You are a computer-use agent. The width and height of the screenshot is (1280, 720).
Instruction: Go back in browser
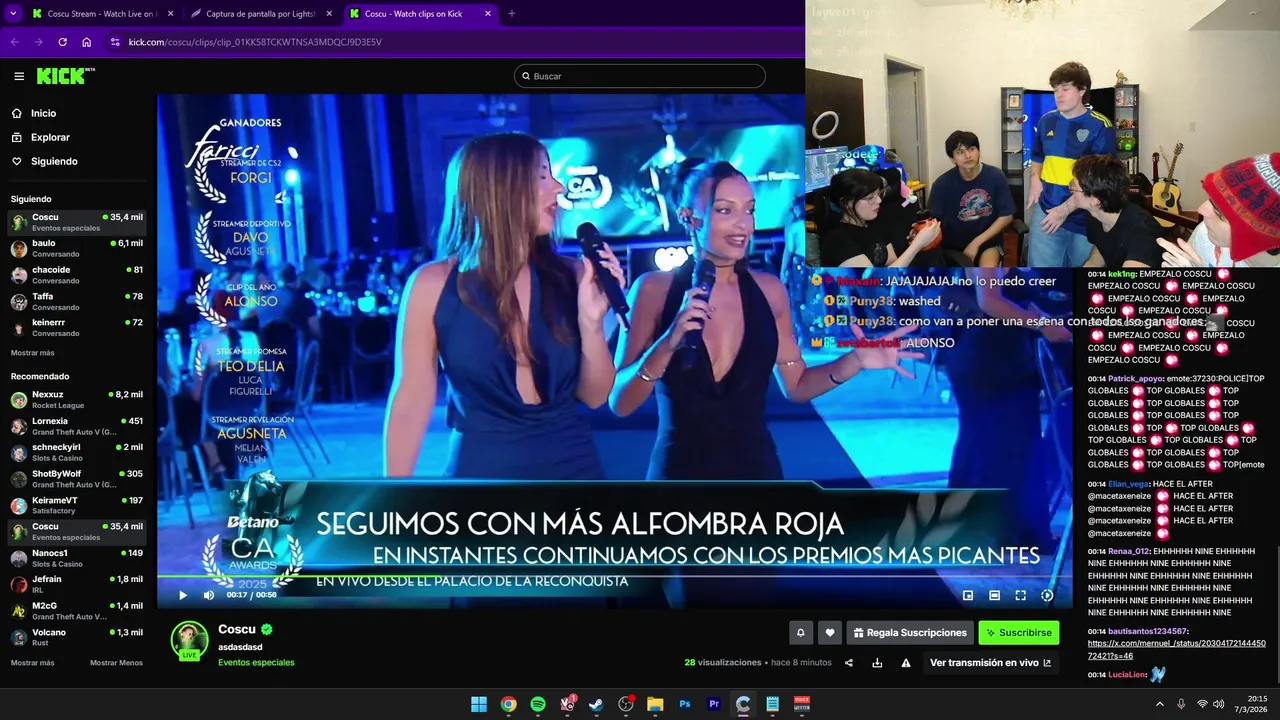click(x=14, y=42)
